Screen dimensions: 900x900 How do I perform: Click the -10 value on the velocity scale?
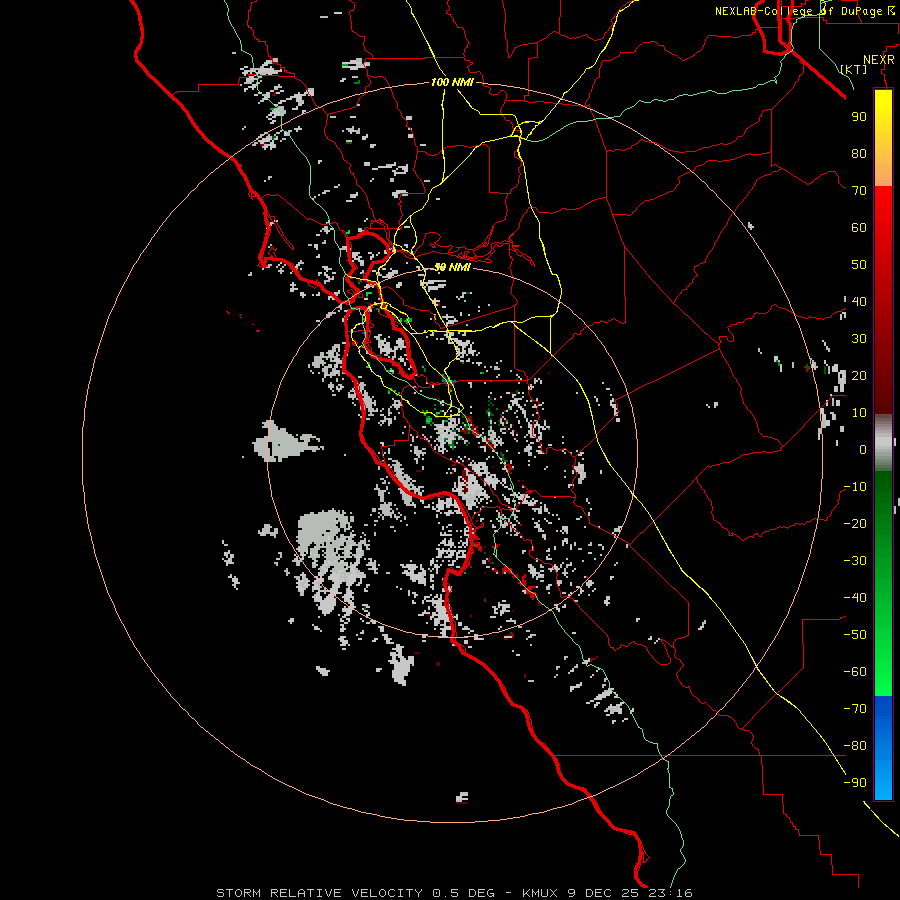coord(855,487)
